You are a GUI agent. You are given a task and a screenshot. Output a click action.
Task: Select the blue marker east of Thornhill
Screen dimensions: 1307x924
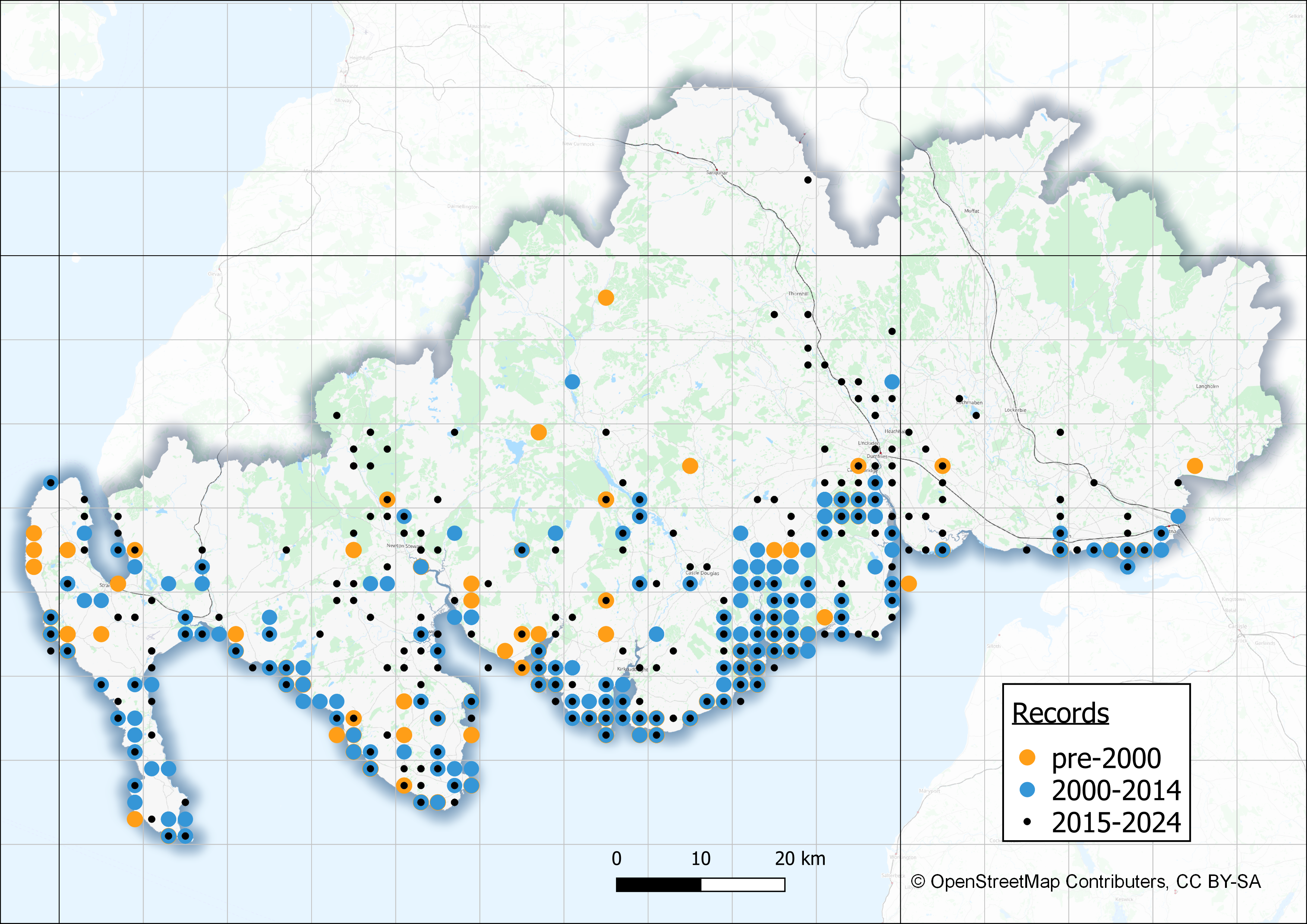coord(892,382)
